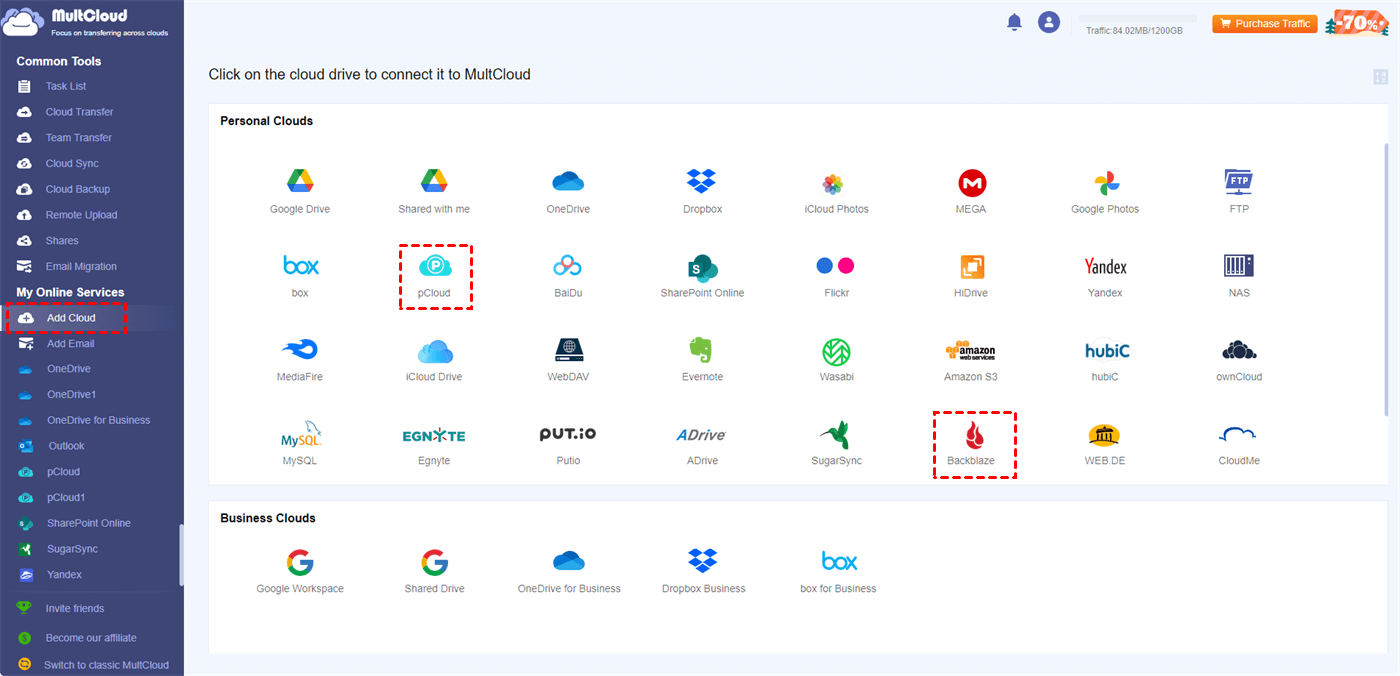The height and width of the screenshot is (676, 1400).
Task: Select the Shared with me drive
Action: (x=434, y=191)
